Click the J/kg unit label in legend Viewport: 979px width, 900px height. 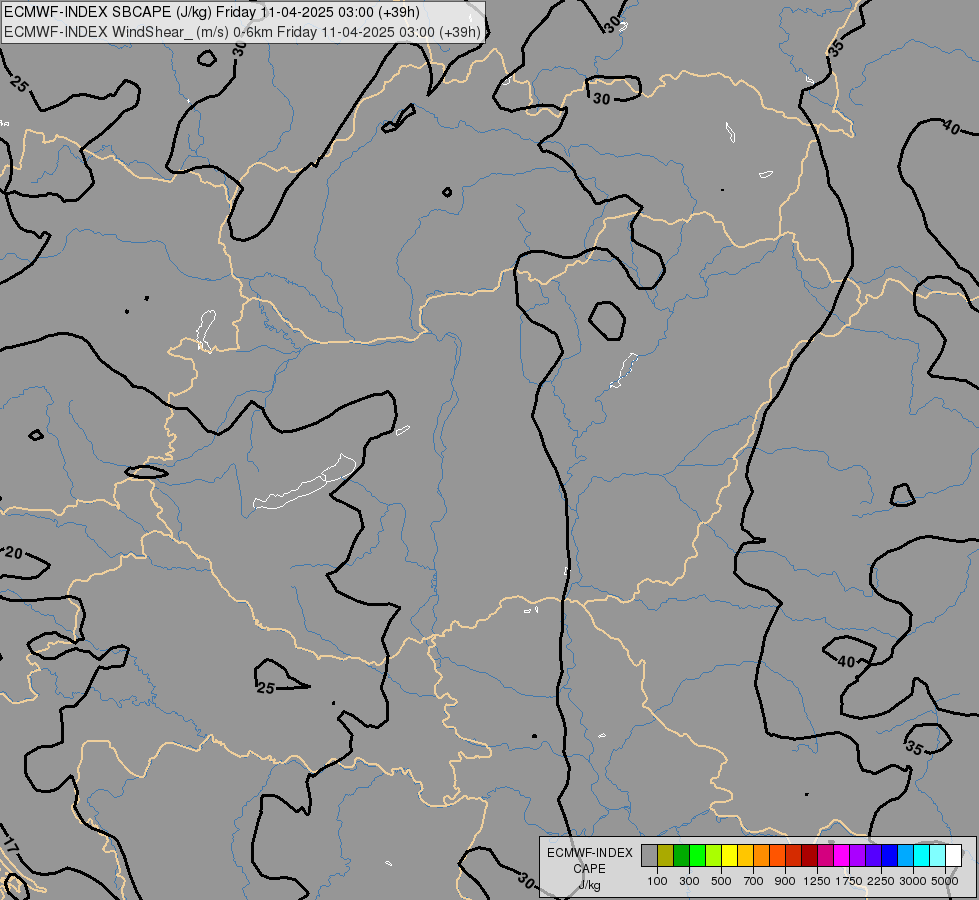click(589, 885)
